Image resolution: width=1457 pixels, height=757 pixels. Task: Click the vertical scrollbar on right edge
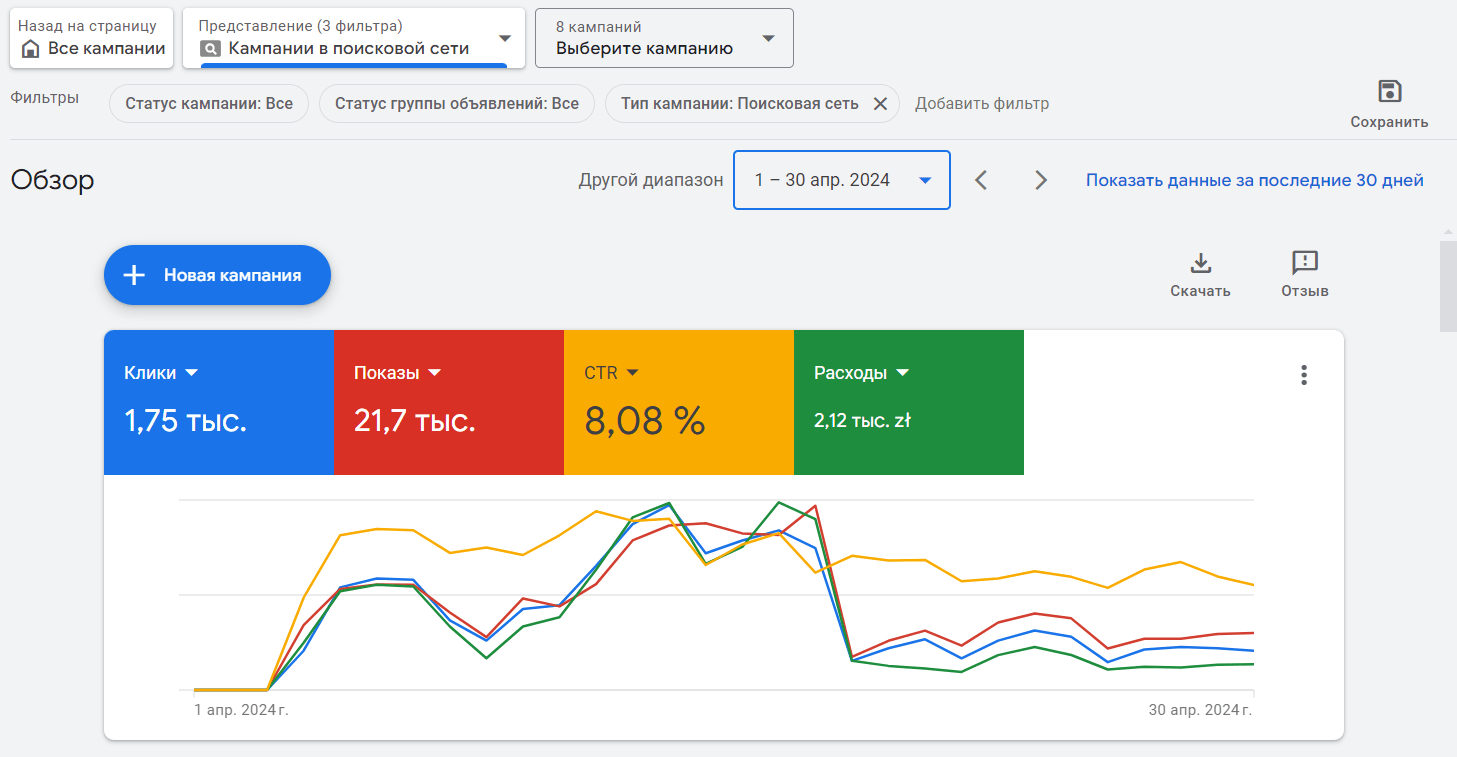point(1447,286)
